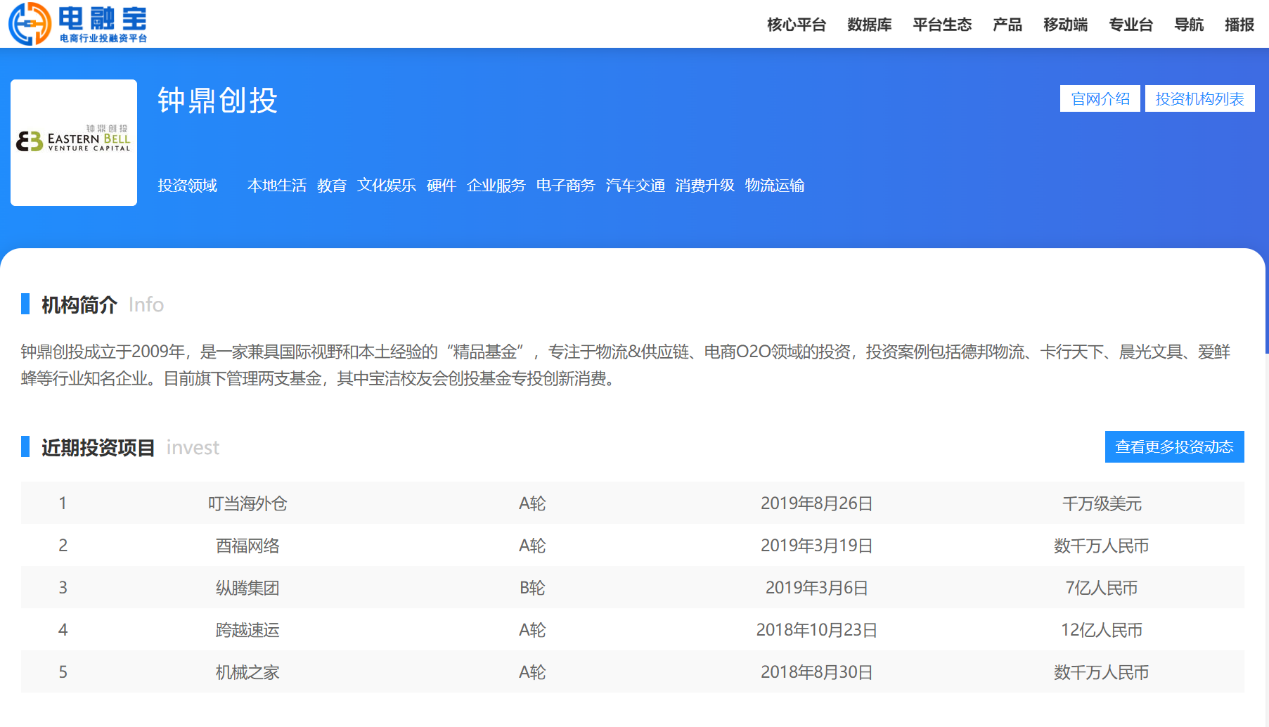Go to 移动端 in the navigation bar
Image resolution: width=1269 pixels, height=727 pixels.
(x=1065, y=25)
